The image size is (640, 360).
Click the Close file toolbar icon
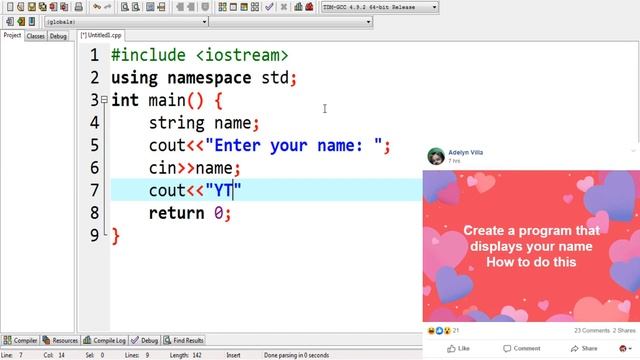[53, 7]
